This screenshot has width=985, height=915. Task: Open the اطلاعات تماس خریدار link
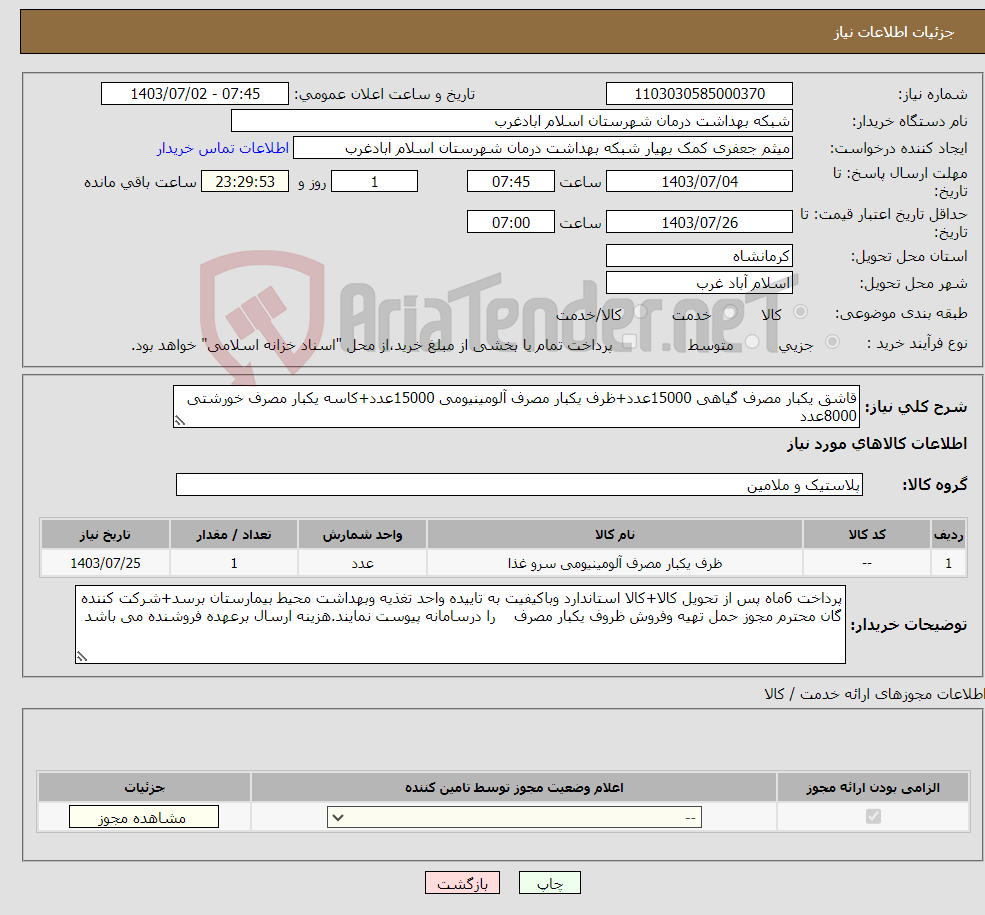tap(223, 148)
